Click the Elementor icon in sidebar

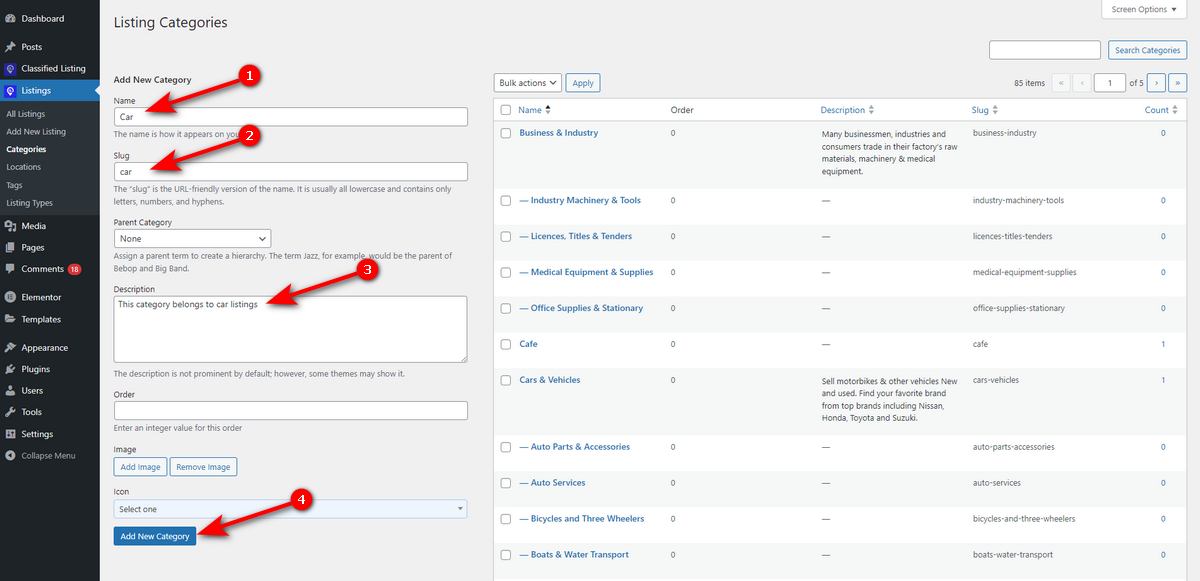[x=9, y=297]
